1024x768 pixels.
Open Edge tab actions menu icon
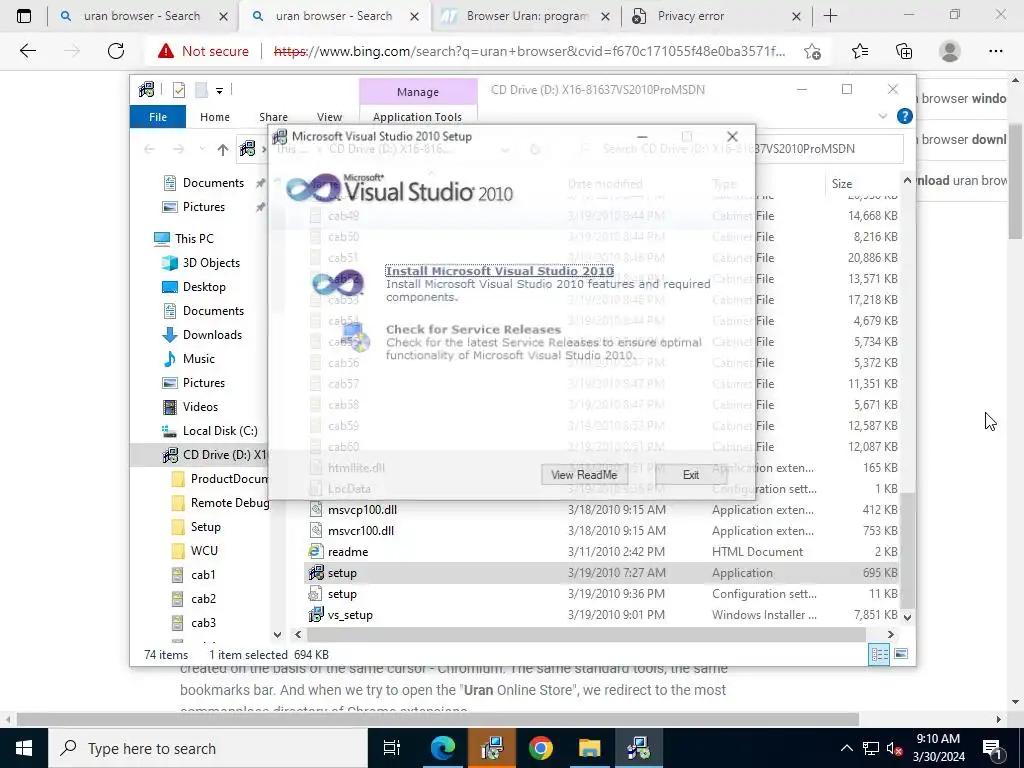coord(24,16)
